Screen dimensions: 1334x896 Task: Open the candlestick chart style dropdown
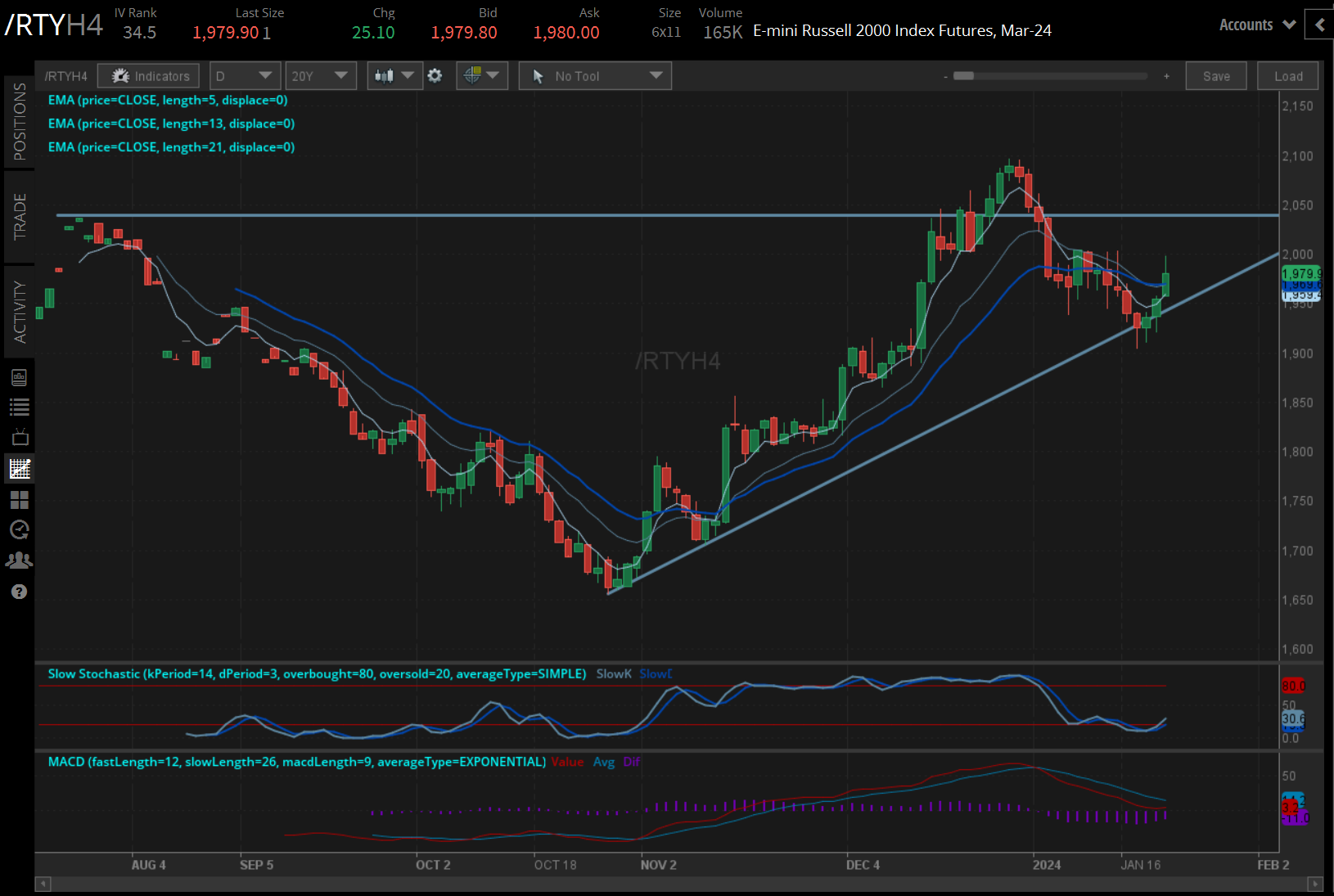click(394, 76)
